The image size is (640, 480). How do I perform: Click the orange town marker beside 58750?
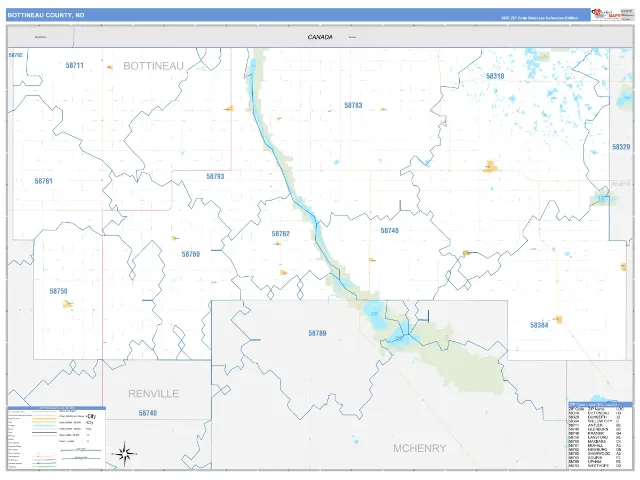pos(67,304)
